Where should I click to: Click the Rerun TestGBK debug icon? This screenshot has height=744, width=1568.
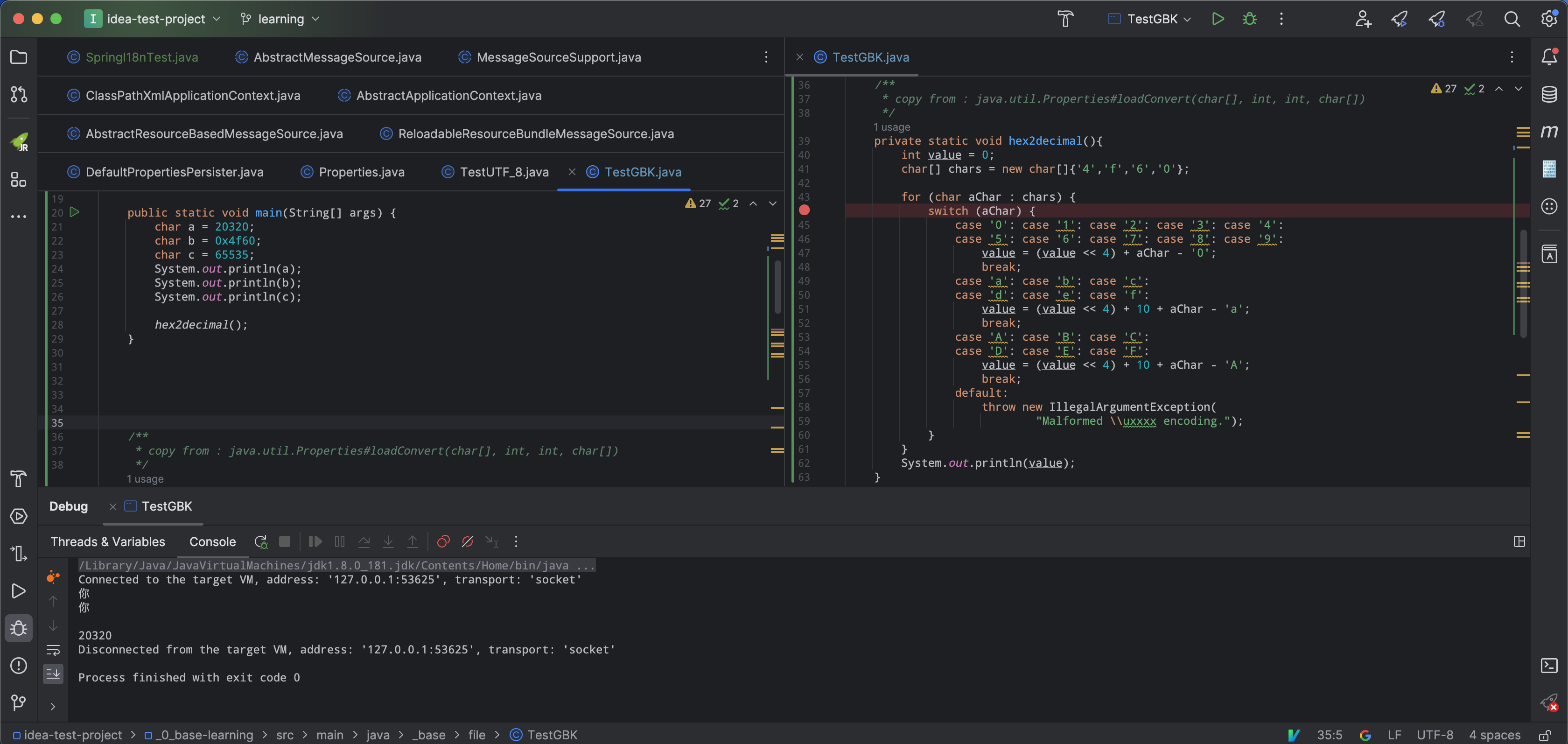click(260, 541)
